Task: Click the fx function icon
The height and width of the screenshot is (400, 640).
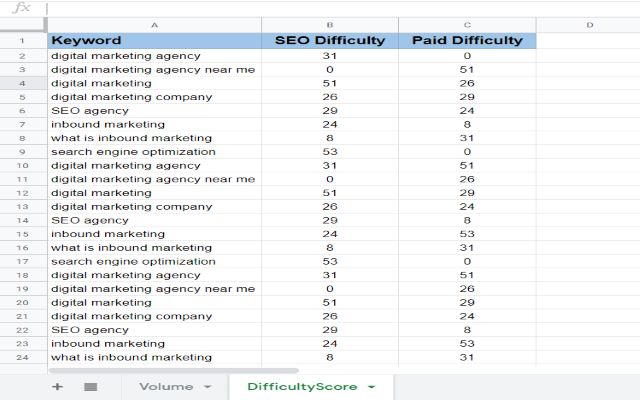Action: [x=22, y=8]
